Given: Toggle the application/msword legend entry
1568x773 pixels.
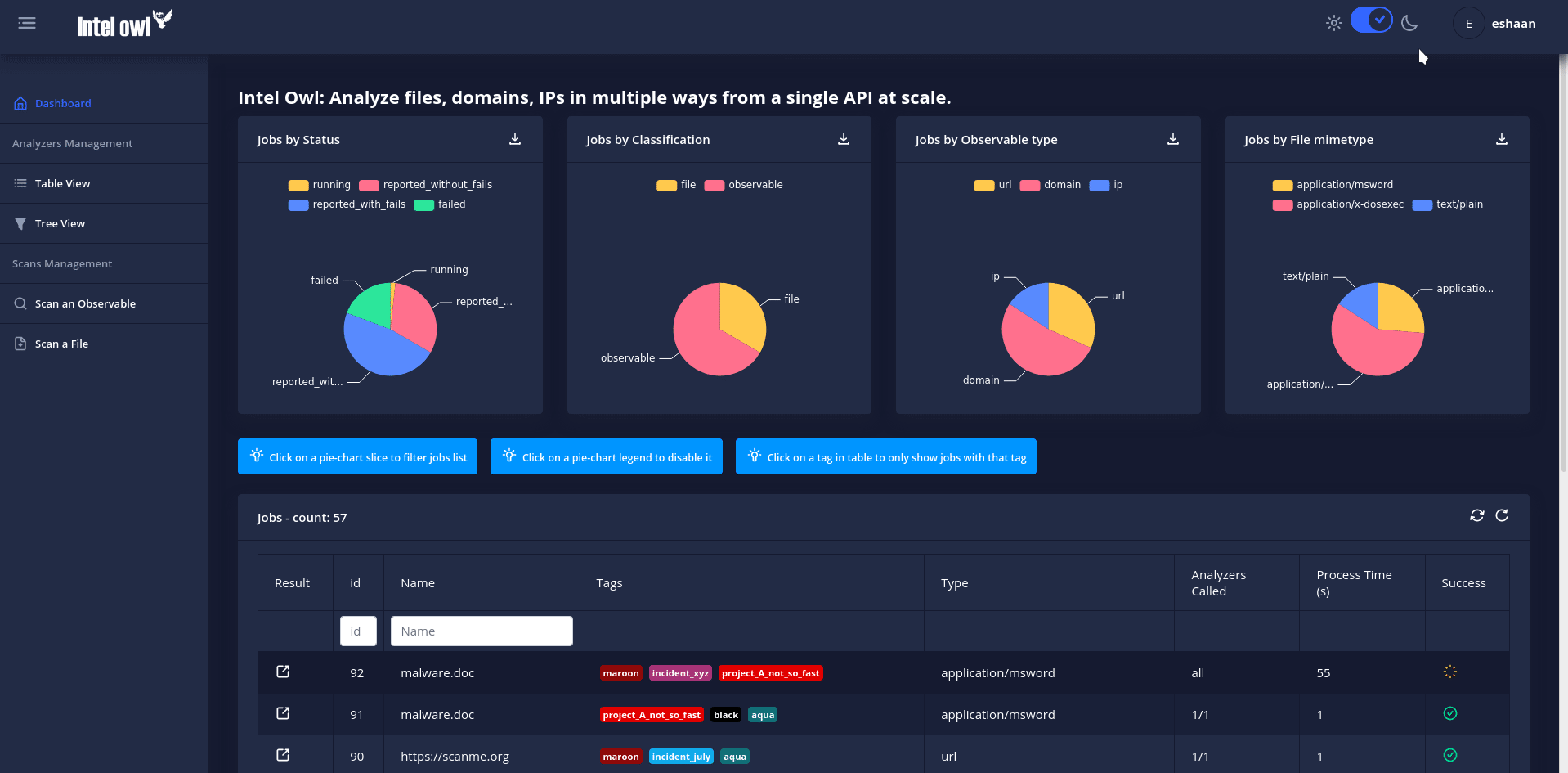Looking at the screenshot, I should tap(1333, 185).
